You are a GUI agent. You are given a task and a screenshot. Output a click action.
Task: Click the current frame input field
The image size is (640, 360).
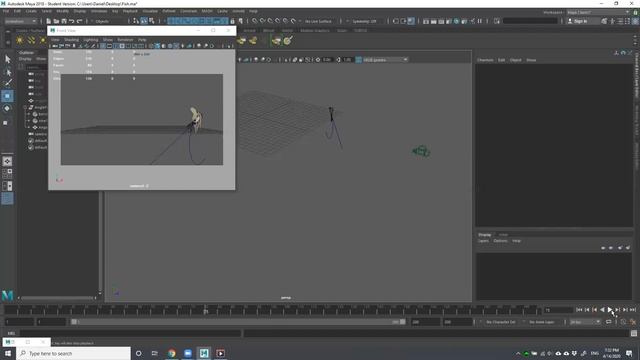click(x=558, y=310)
